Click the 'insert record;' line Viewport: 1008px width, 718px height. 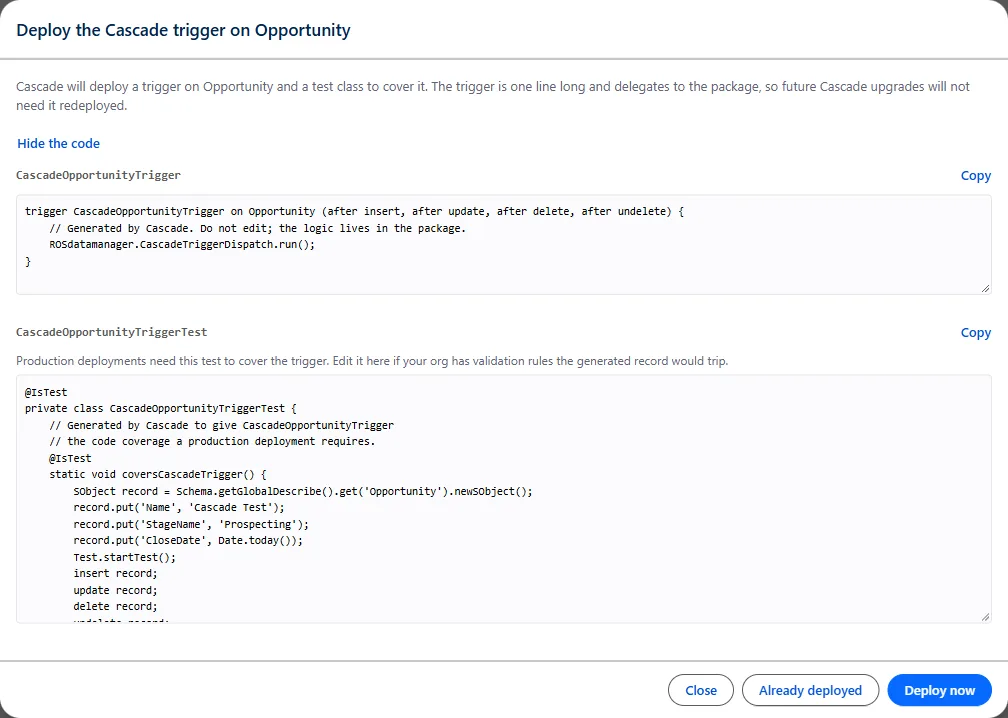pos(115,573)
